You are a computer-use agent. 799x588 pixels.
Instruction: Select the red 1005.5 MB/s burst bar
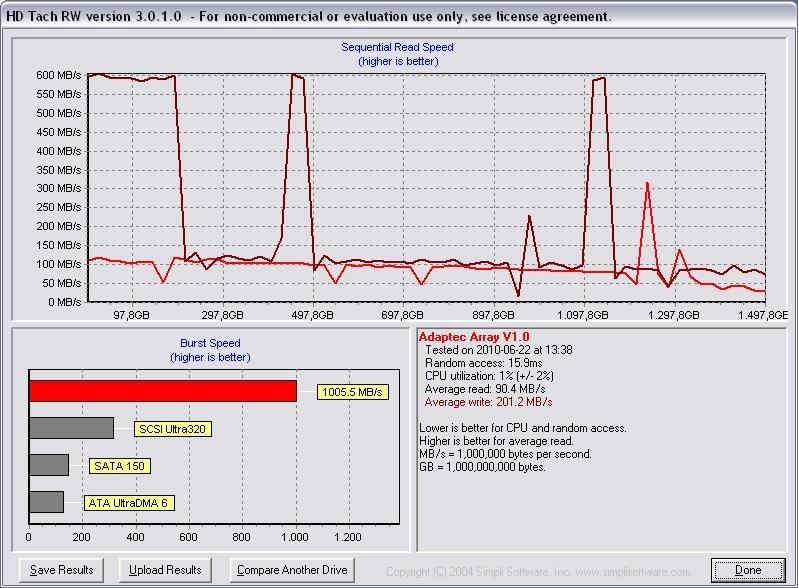pos(163,391)
